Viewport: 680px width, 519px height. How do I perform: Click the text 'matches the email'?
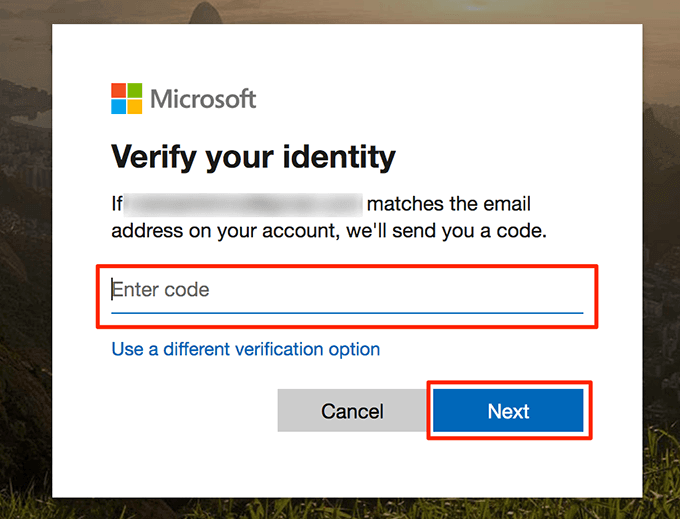[x=449, y=205]
